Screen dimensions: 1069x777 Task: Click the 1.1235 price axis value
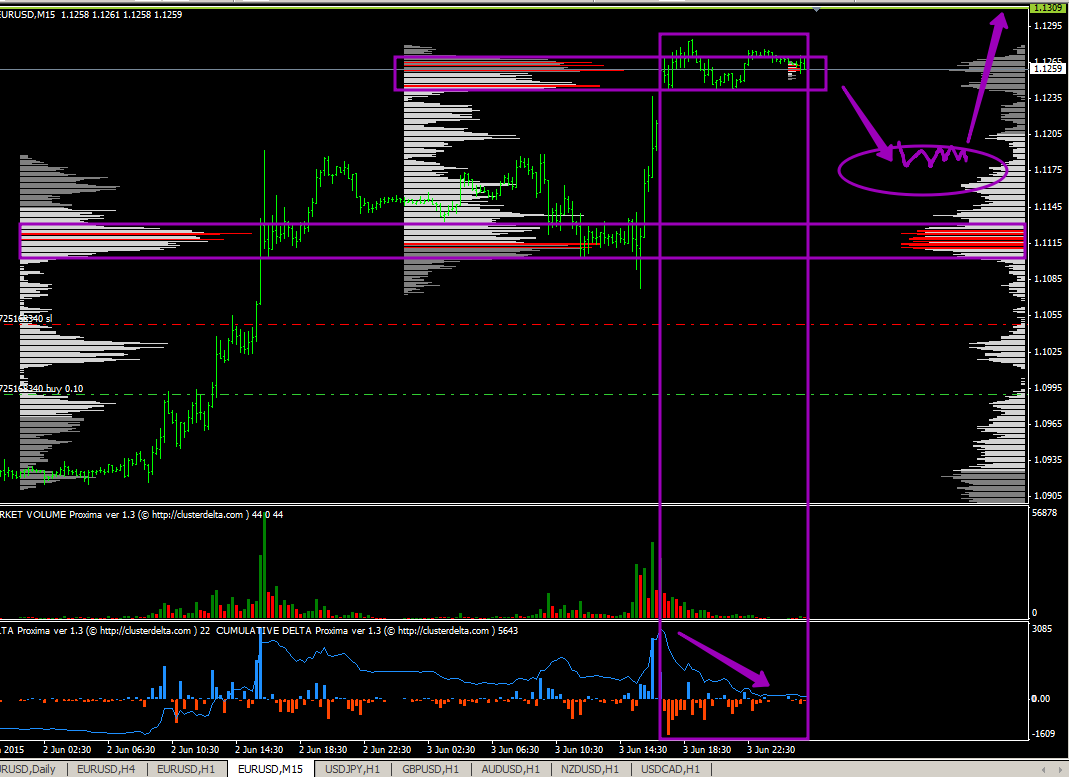pos(1048,97)
